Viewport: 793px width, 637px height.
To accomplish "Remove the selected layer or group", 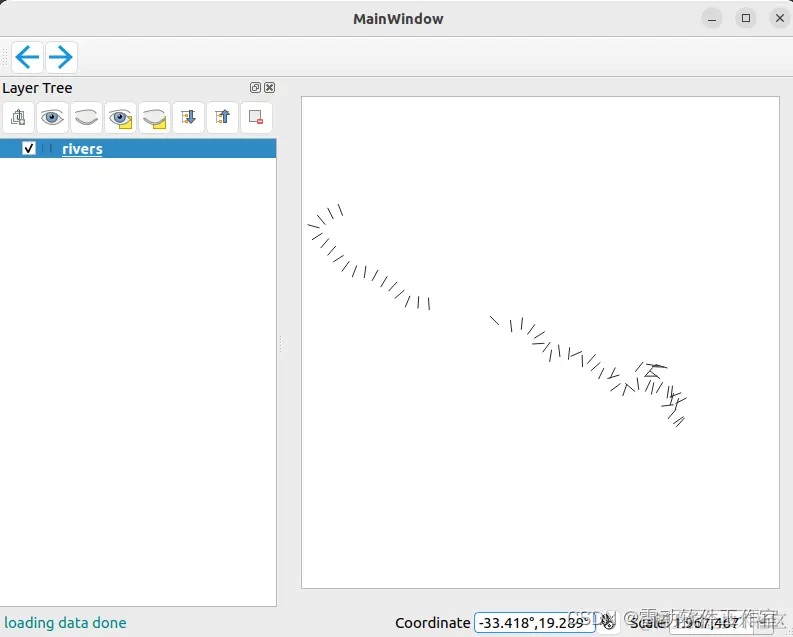I will 256,117.
